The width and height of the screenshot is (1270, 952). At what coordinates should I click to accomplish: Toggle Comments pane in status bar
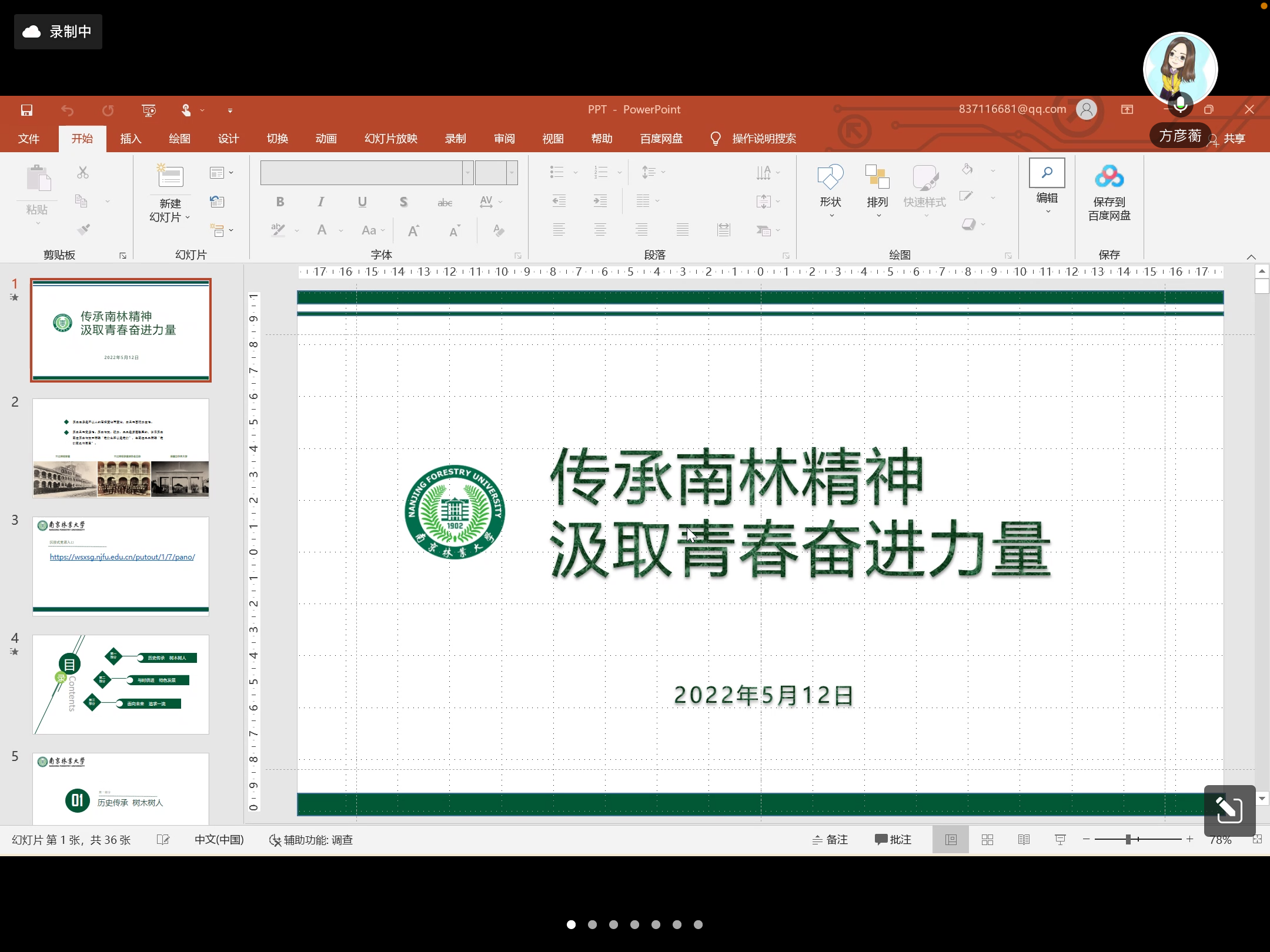893,840
